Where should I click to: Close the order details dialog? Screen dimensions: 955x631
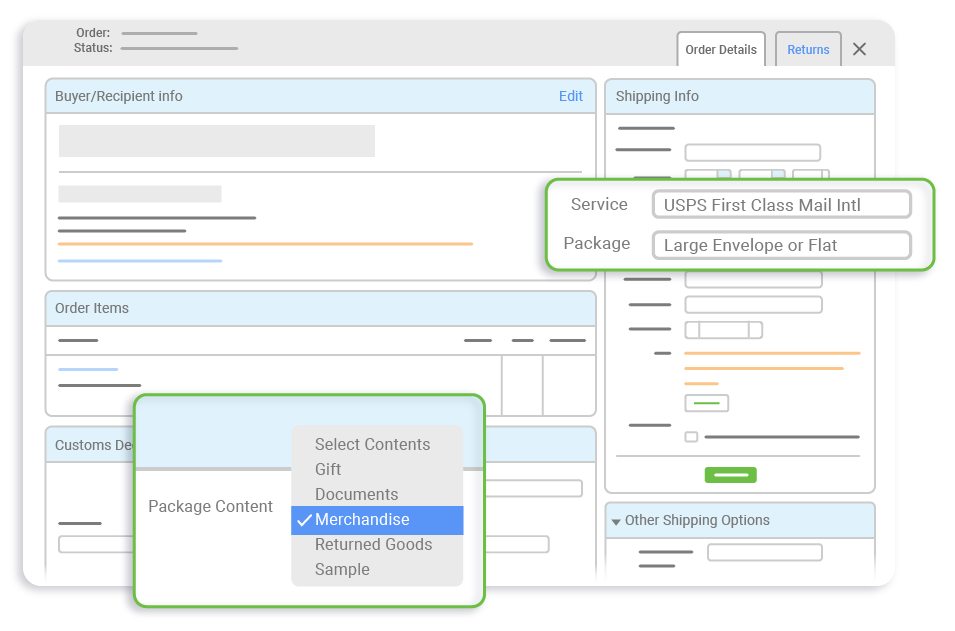[859, 49]
